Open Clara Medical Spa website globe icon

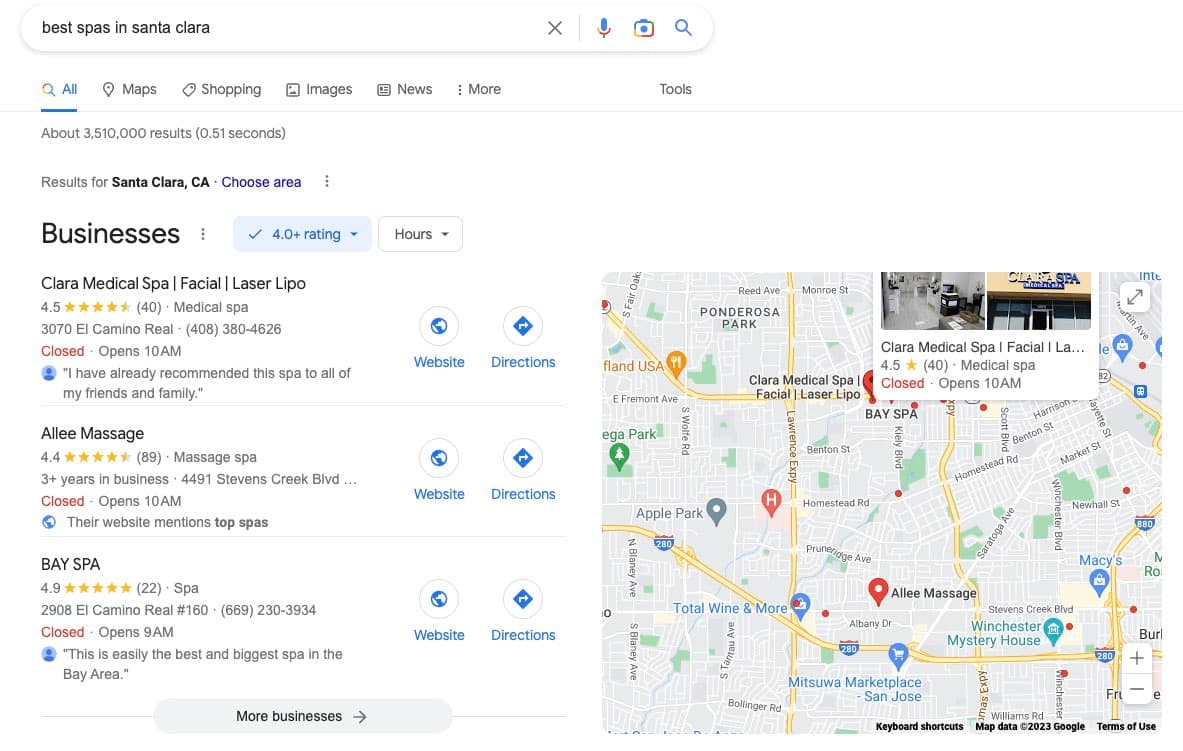coord(438,326)
